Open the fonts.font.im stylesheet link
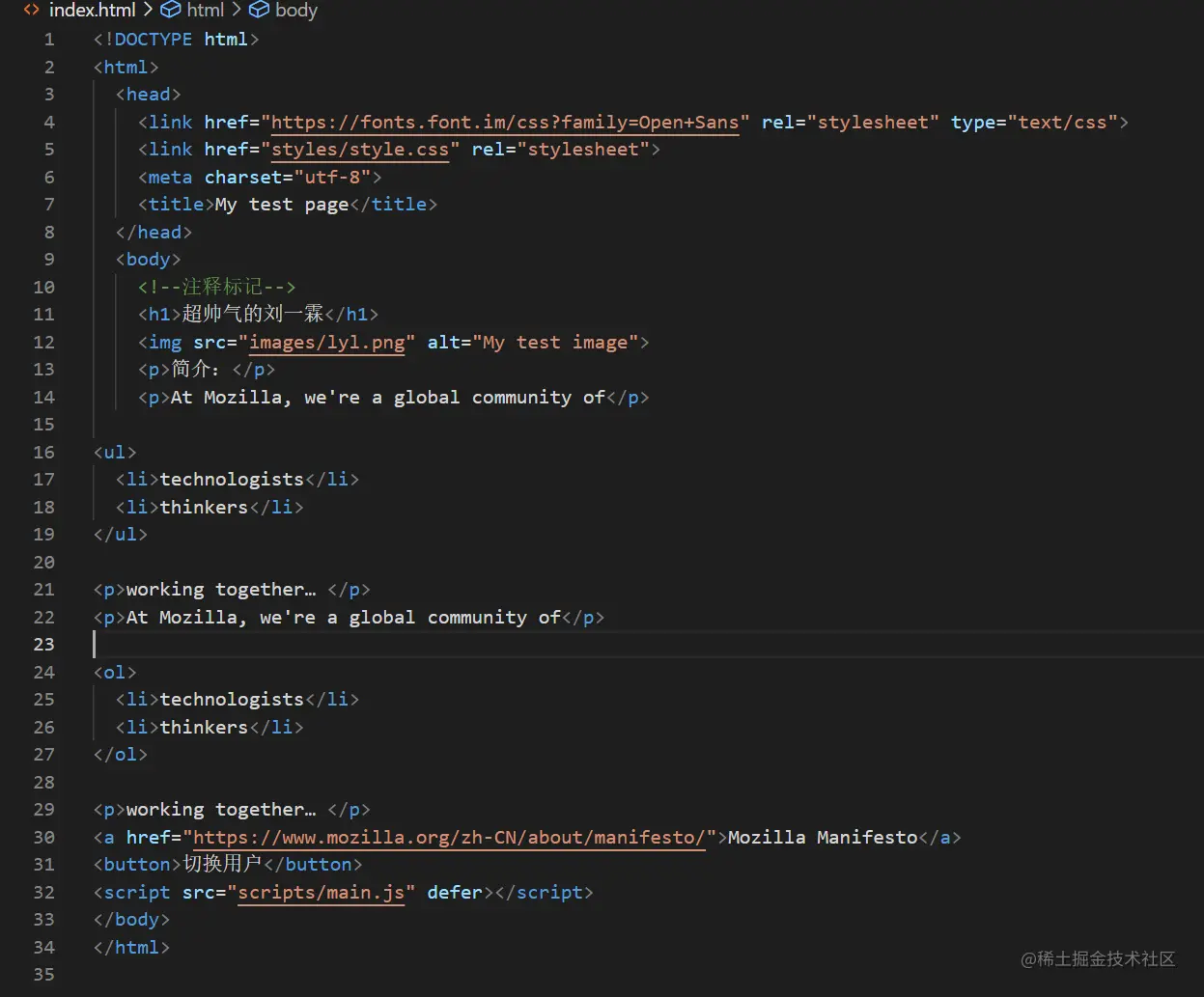This screenshot has width=1204, height=997. point(505,123)
